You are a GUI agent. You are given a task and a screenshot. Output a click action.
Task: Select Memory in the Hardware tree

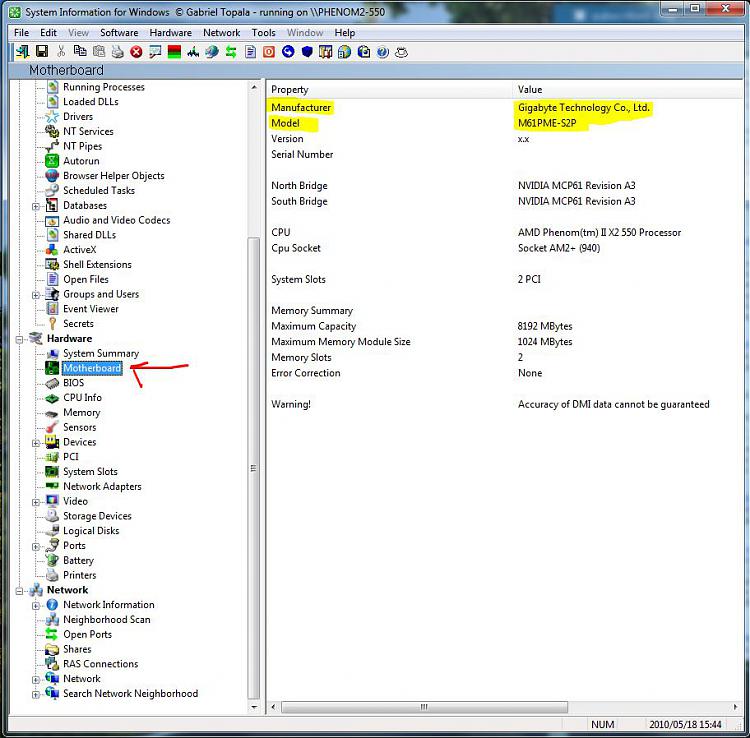pyautogui.click(x=82, y=412)
